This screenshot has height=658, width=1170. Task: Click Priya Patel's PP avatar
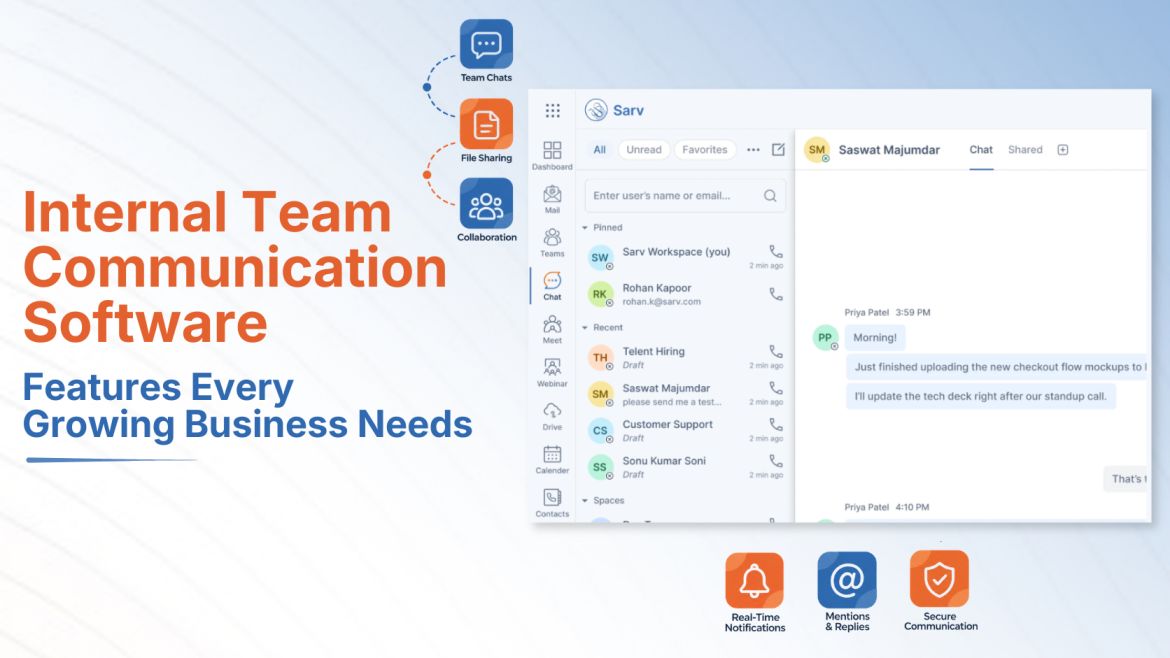coord(825,338)
